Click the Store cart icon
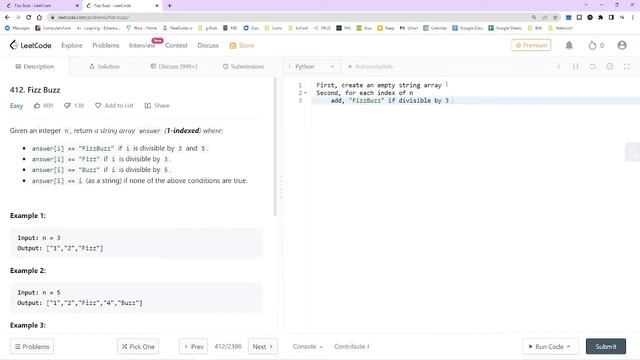 [x=233, y=45]
